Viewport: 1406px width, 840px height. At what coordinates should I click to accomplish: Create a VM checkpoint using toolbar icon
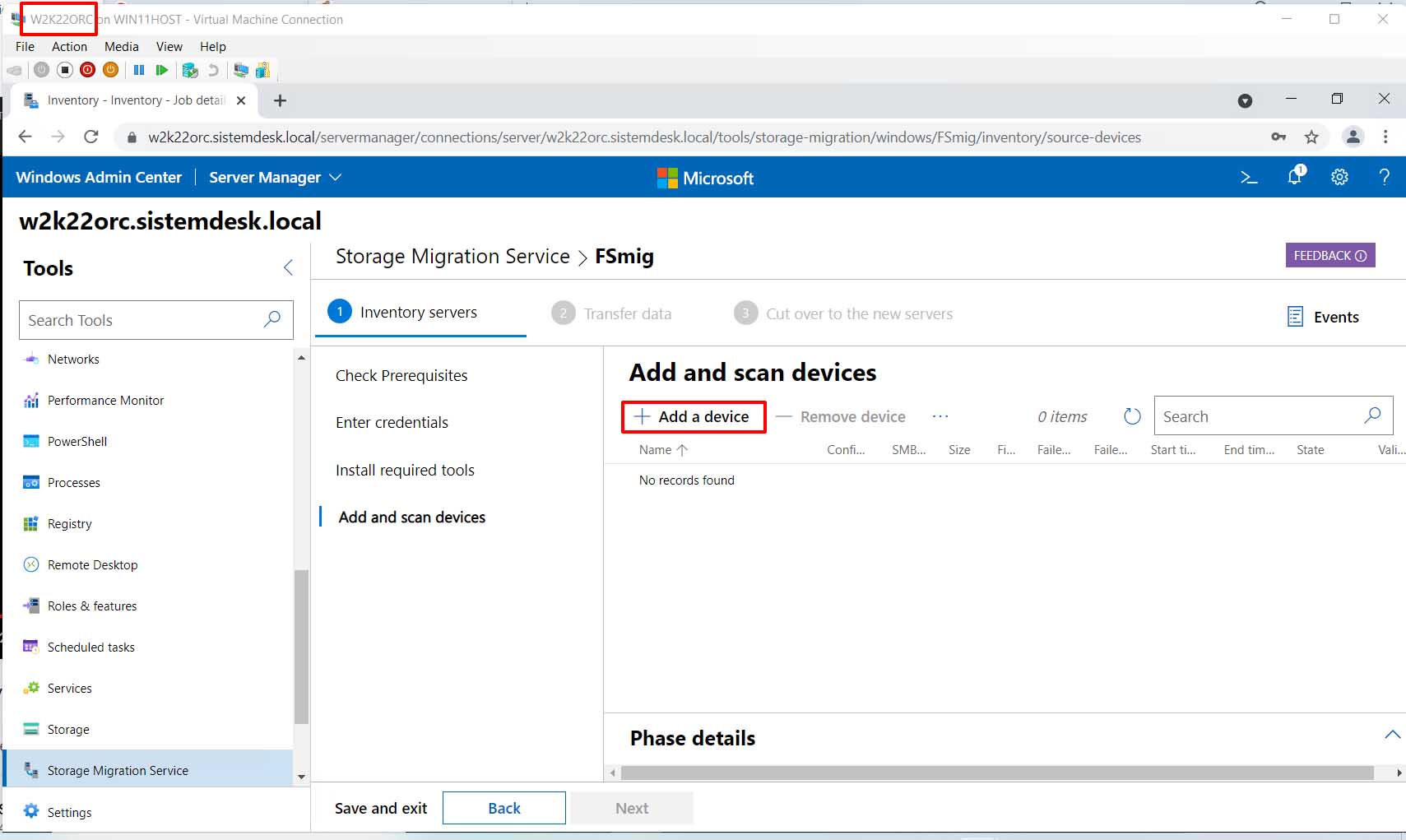[x=190, y=70]
